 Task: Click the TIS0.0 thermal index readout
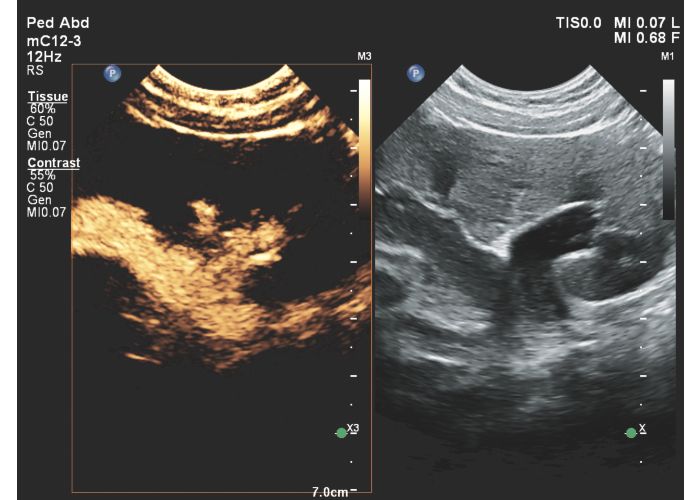(x=578, y=22)
